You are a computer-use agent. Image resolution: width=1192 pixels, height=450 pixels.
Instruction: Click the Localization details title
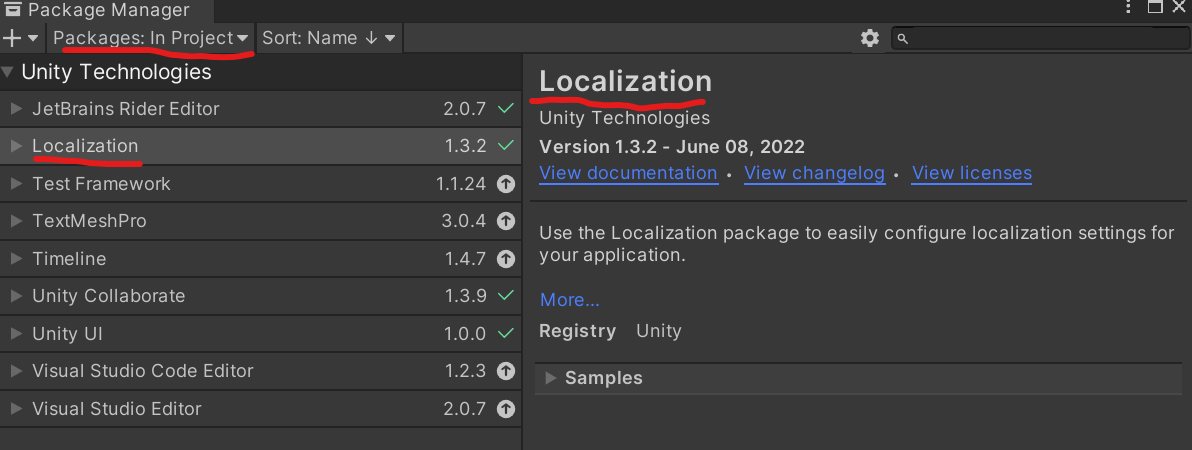coord(625,81)
